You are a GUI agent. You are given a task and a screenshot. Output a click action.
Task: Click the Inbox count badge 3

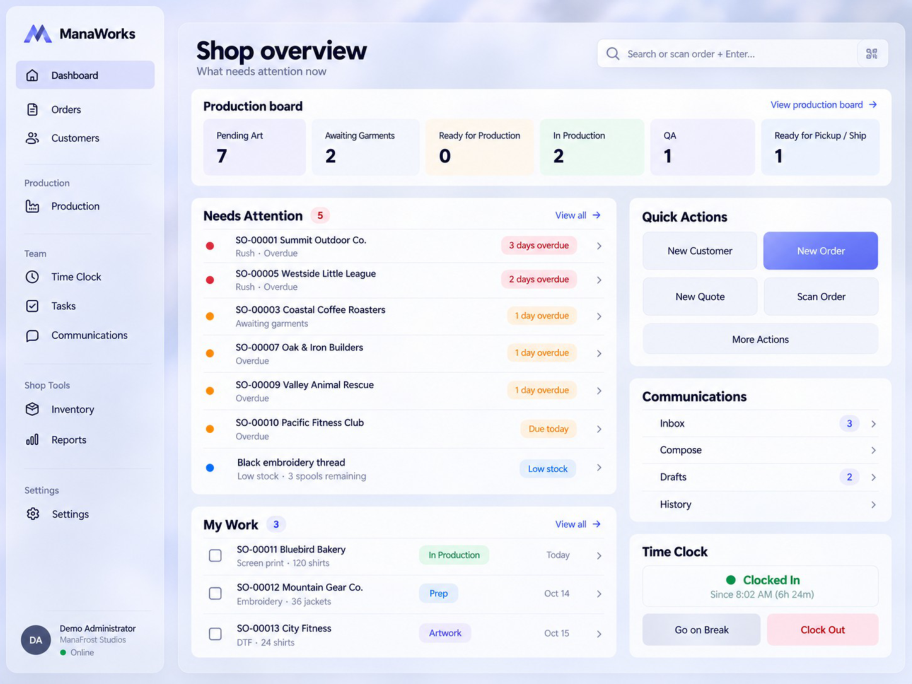coord(849,423)
